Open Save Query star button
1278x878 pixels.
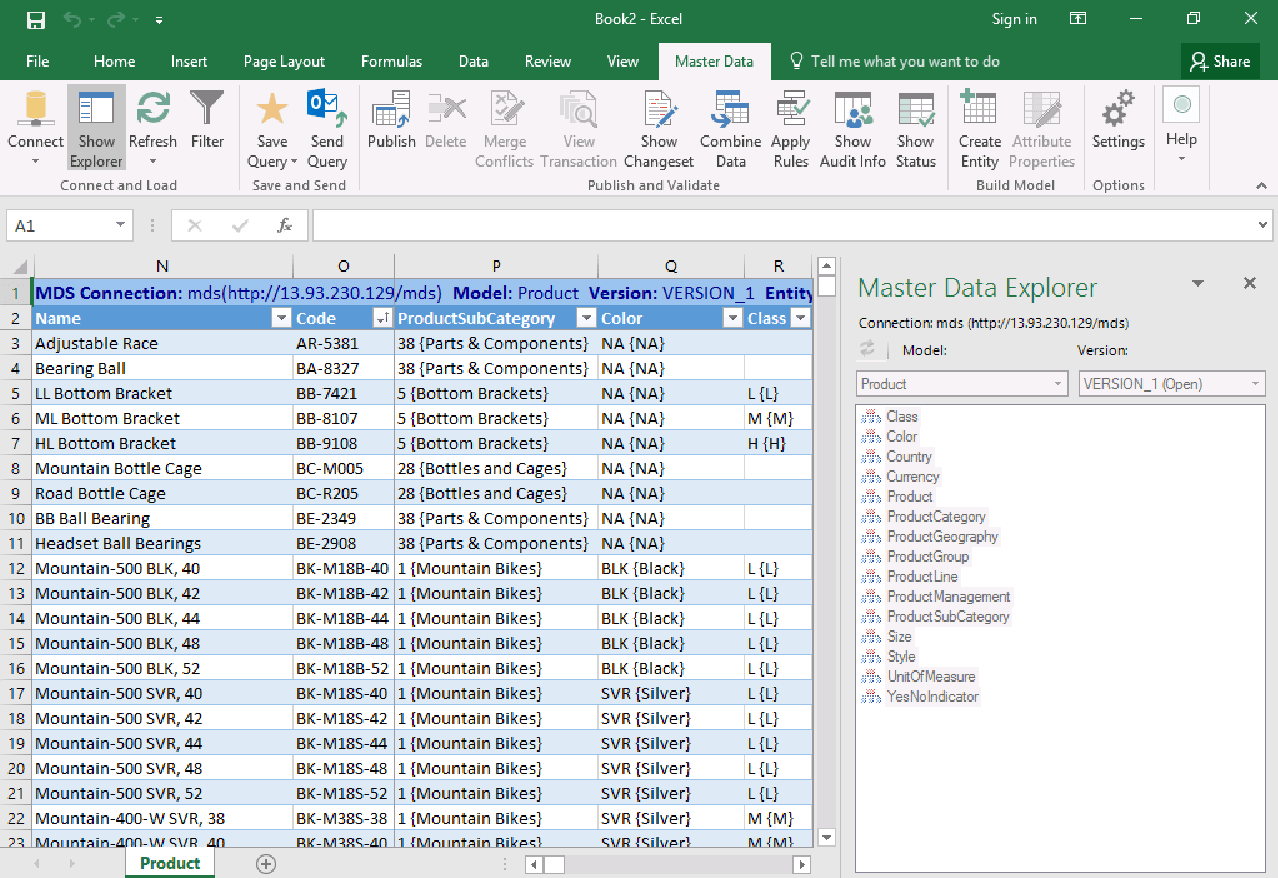[x=272, y=128]
